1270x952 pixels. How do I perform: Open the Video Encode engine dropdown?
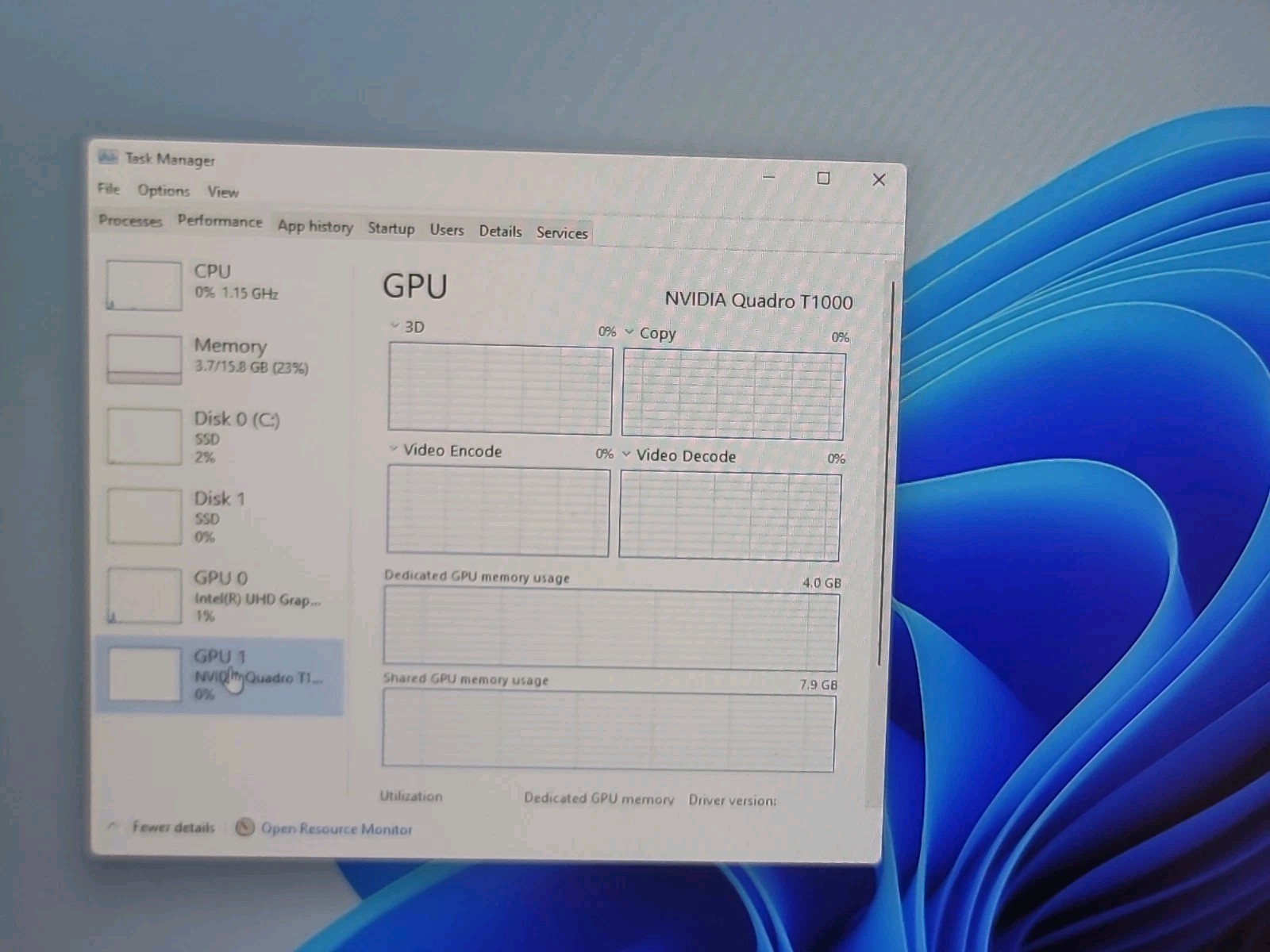coord(393,448)
